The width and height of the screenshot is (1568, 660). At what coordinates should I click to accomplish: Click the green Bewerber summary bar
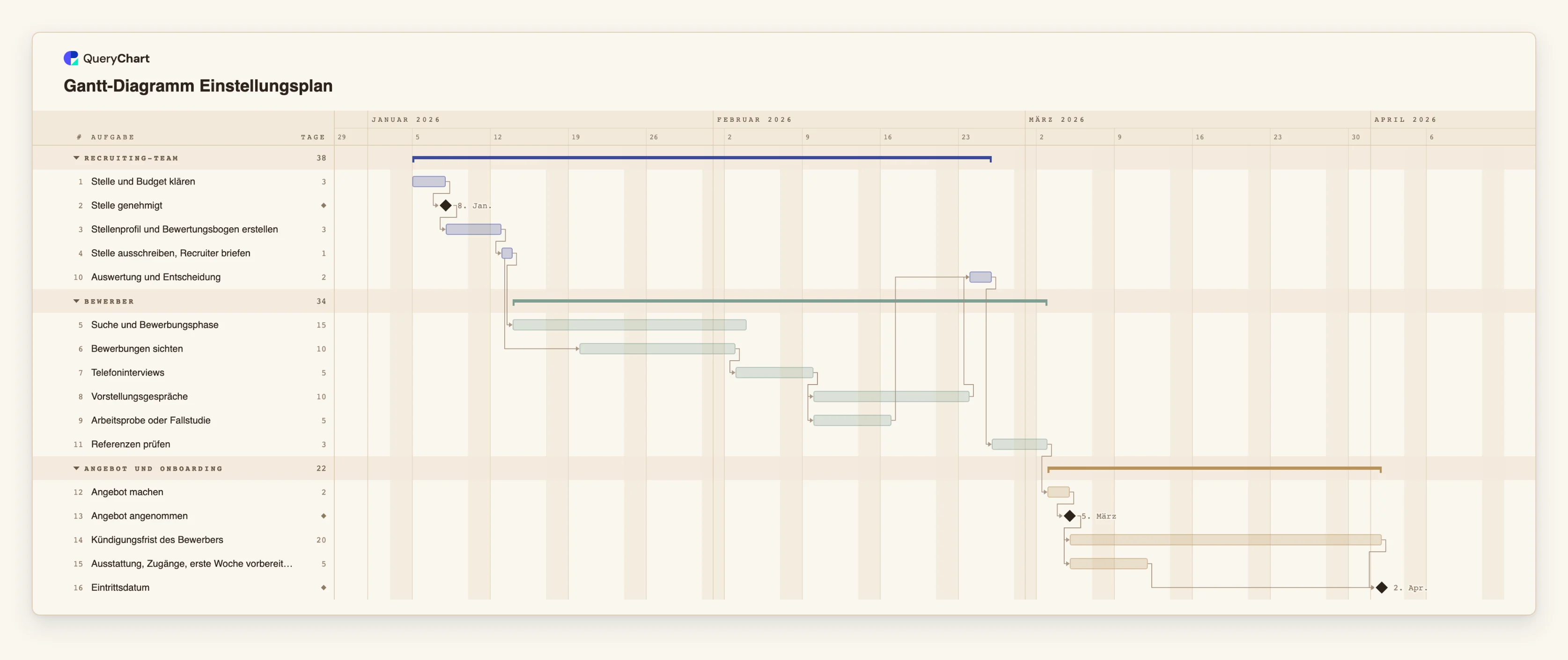click(780, 301)
